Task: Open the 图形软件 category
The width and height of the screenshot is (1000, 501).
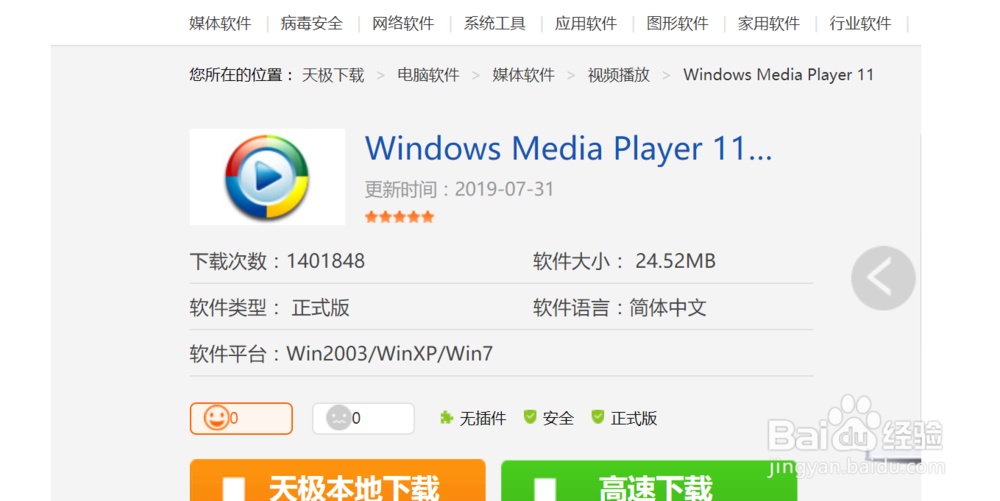Action: coord(677,24)
